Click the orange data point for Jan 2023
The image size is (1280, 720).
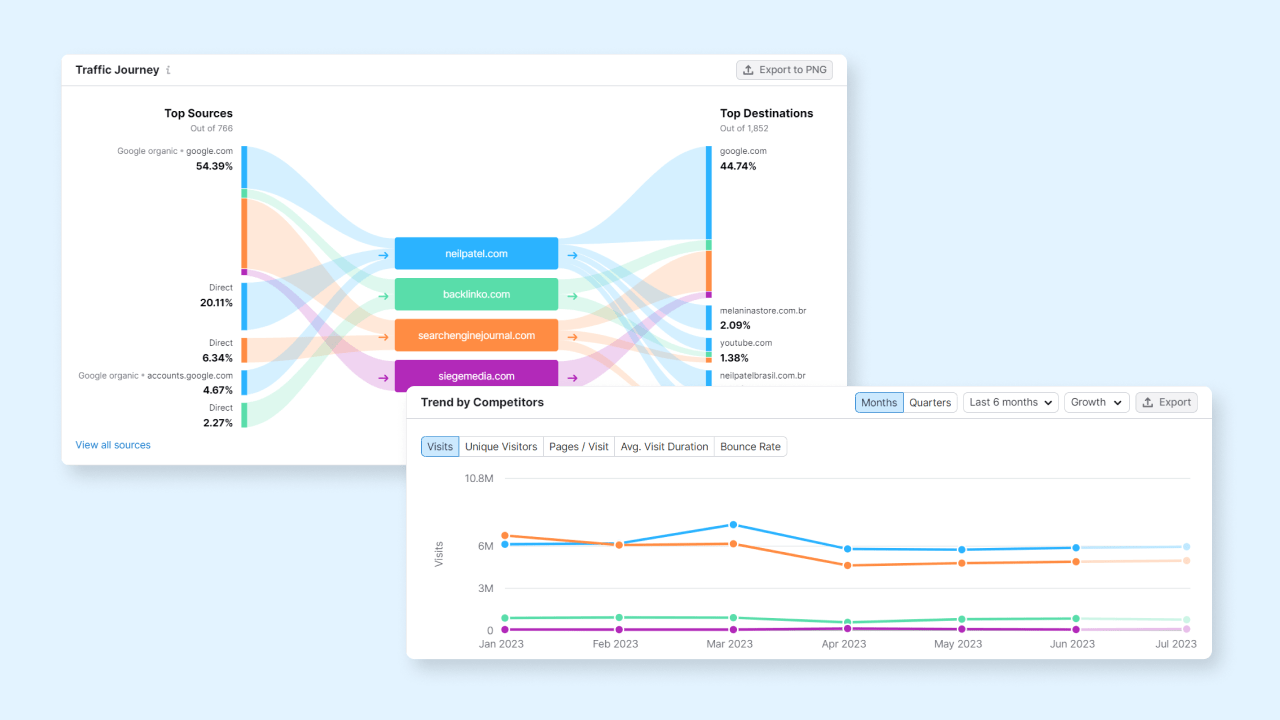pos(505,536)
